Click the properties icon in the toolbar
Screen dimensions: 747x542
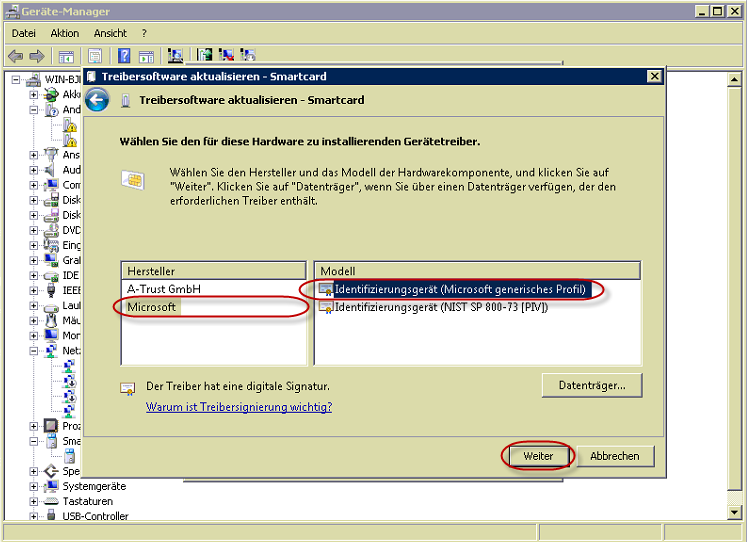(95, 56)
